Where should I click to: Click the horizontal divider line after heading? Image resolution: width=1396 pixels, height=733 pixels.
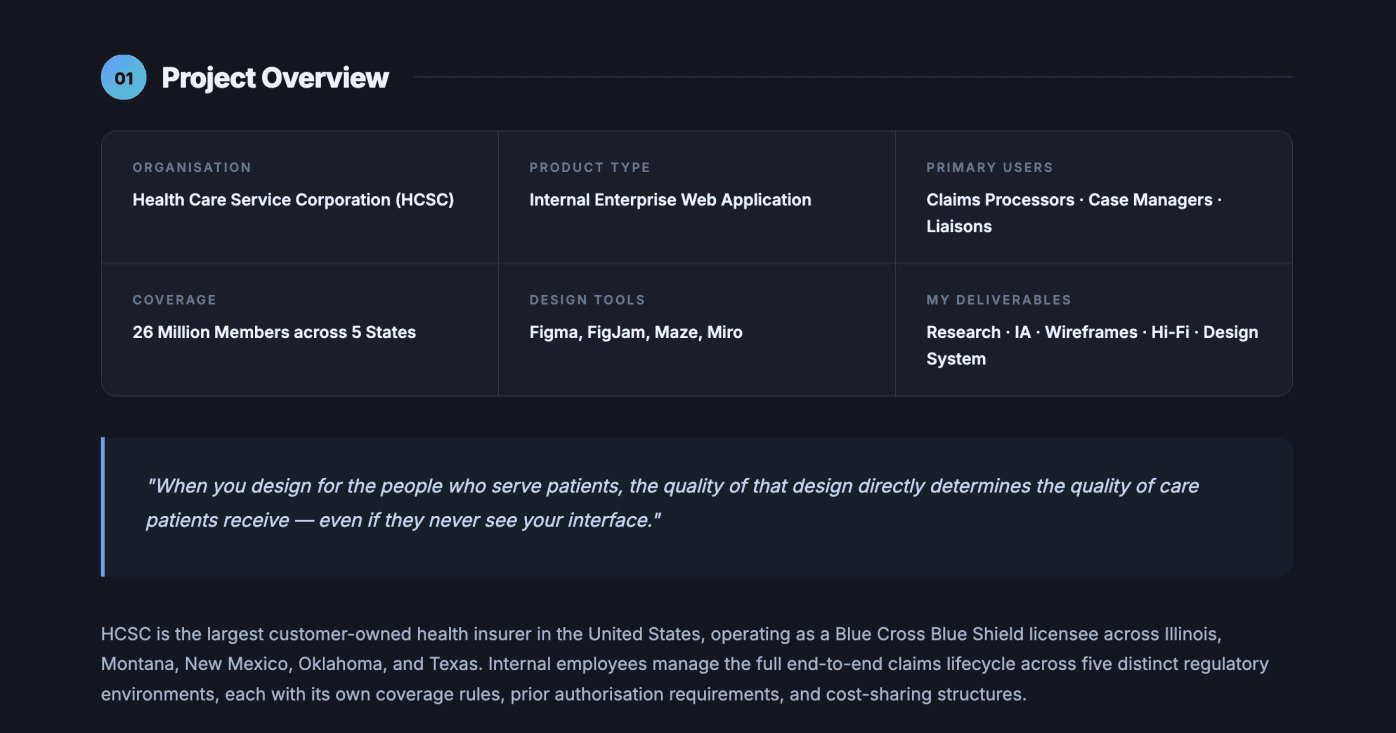853,77
